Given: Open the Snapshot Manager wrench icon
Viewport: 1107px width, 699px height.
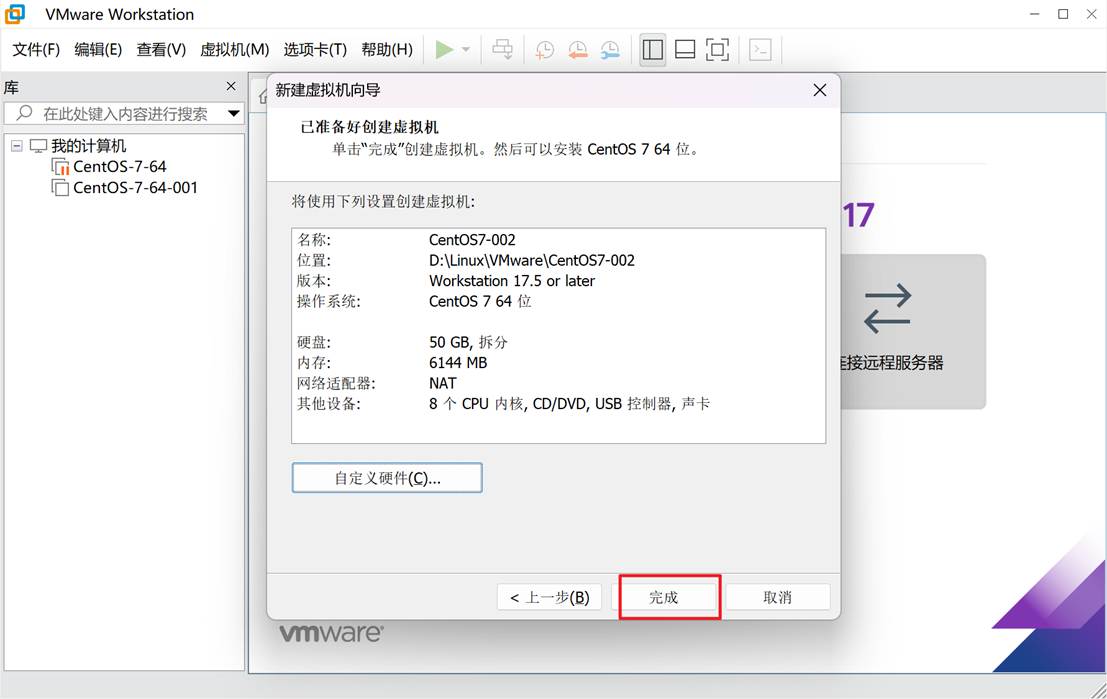Looking at the screenshot, I should pyautogui.click(x=610, y=49).
